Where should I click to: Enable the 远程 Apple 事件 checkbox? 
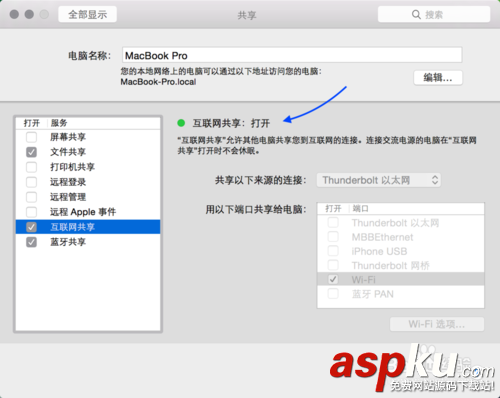click(31, 212)
